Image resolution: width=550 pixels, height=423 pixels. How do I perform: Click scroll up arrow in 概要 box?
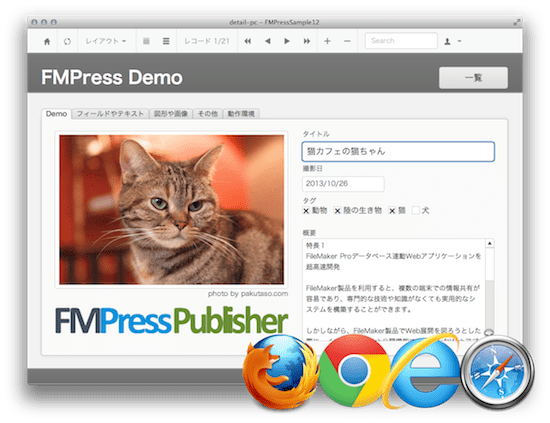click(x=490, y=243)
